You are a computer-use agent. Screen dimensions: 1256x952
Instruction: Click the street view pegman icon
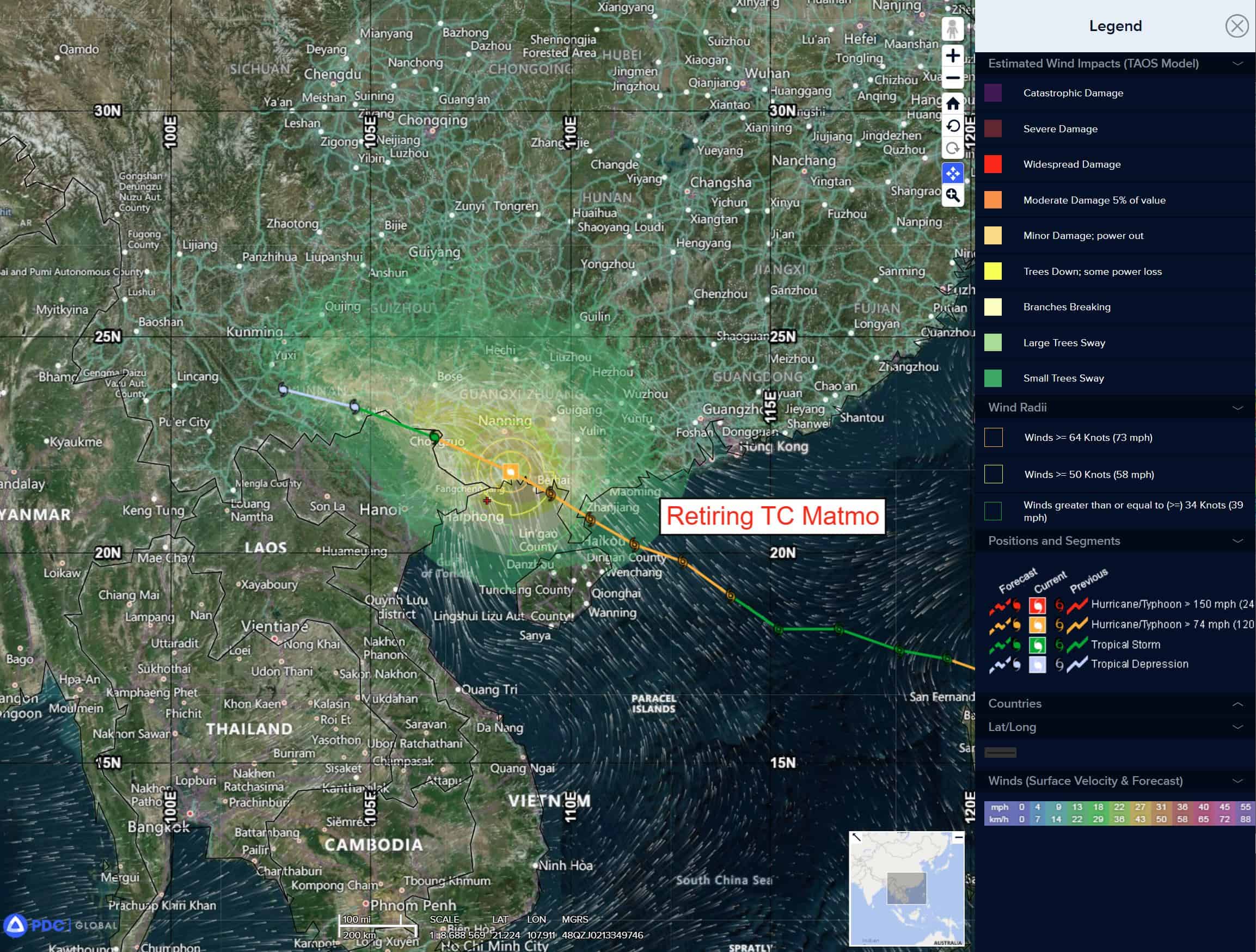click(952, 28)
